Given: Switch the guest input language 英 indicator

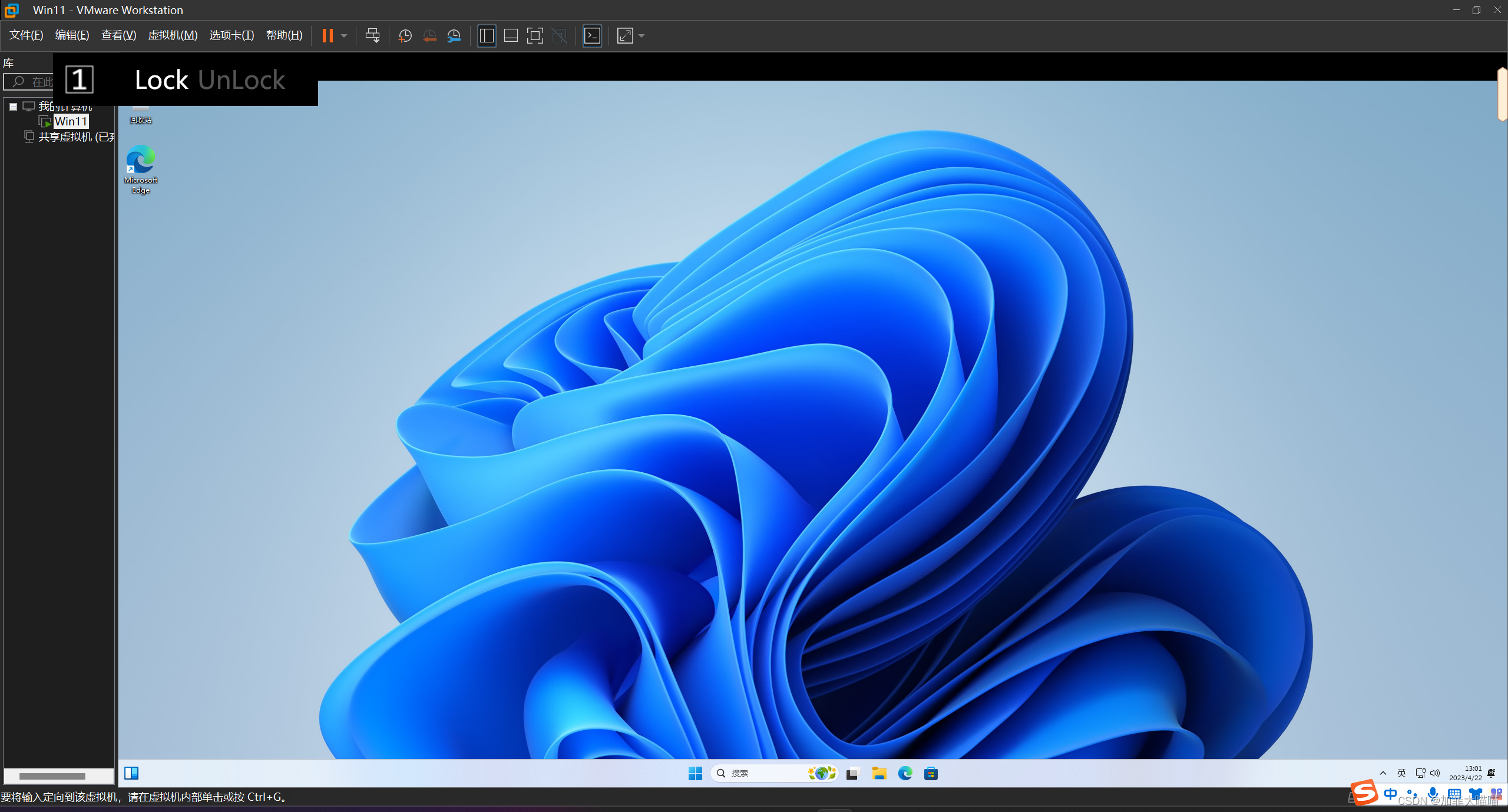Looking at the screenshot, I should point(1401,773).
